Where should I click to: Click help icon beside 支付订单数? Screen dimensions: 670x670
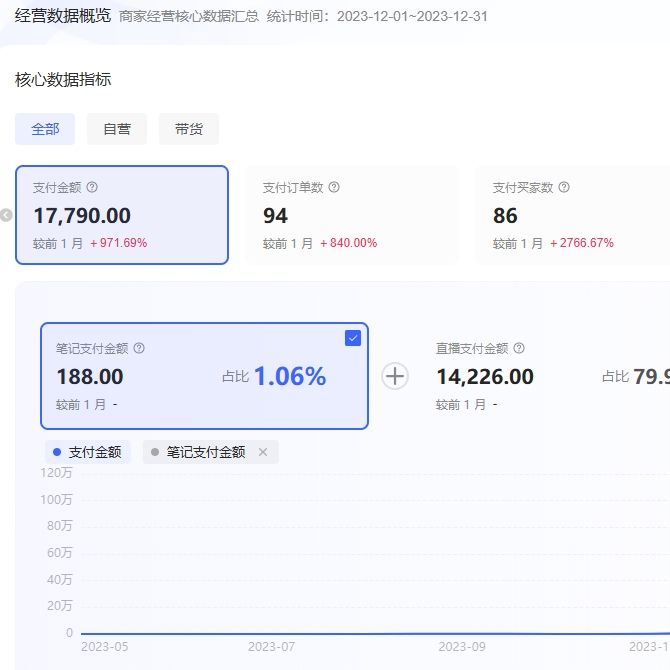334,187
